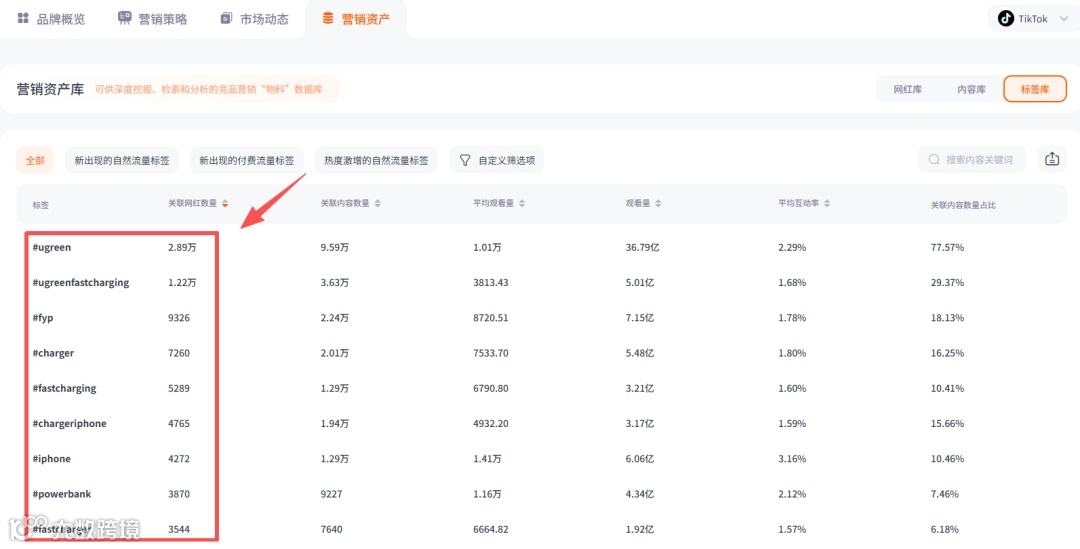Select the 标签库 library button
Image resolution: width=1080 pixels, height=549 pixels.
pos(1035,90)
